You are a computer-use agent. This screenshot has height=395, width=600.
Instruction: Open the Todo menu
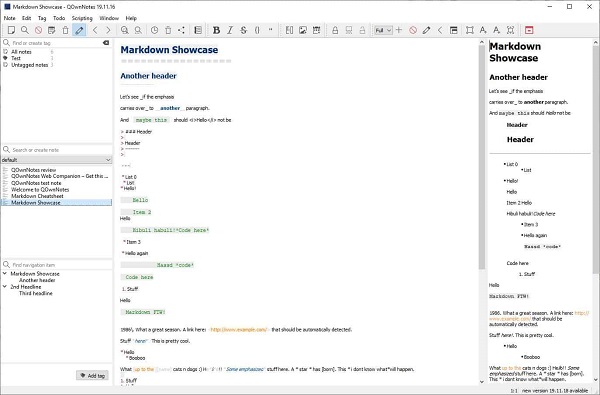(59, 18)
